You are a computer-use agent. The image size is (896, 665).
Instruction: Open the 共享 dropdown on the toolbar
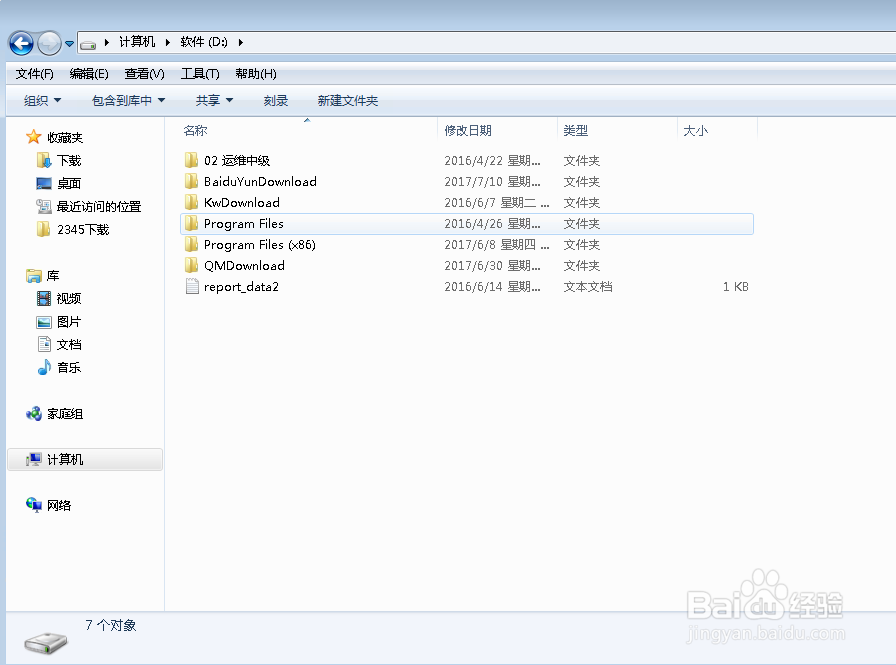[212, 100]
